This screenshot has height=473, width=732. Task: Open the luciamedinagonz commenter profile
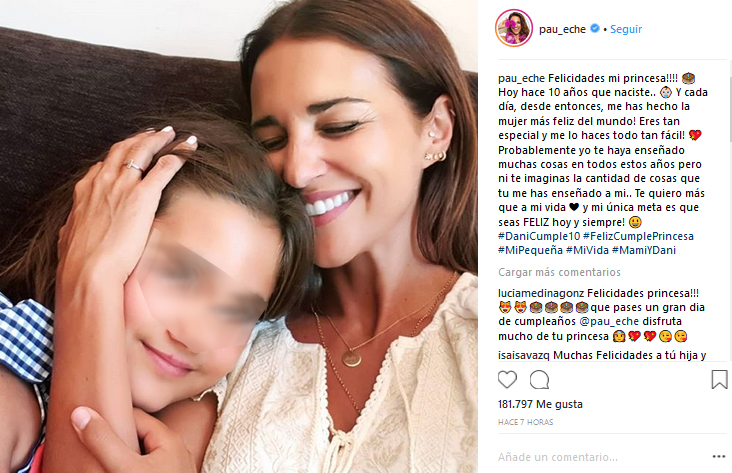(541, 293)
